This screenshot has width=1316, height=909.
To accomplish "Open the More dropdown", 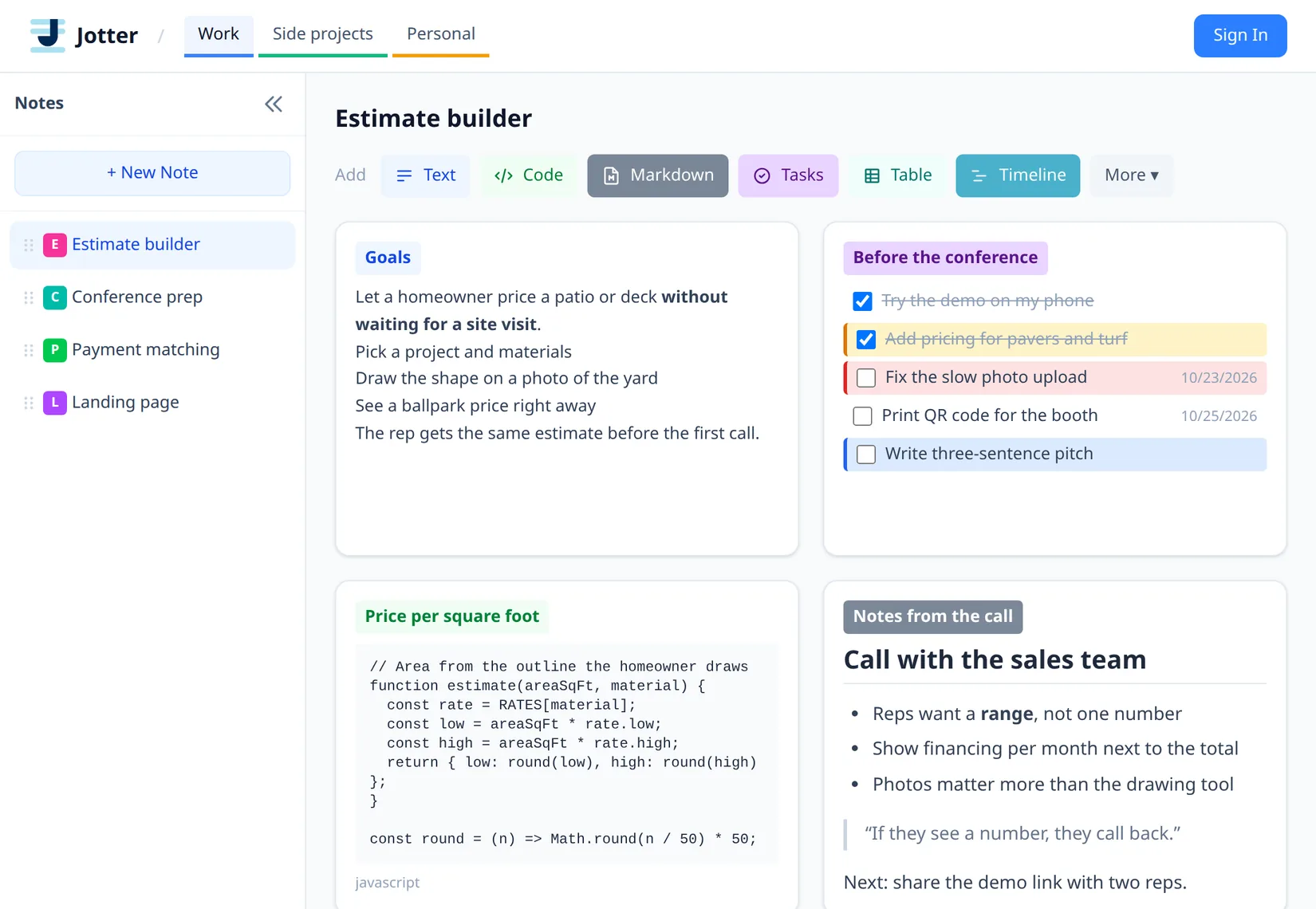I will tap(1131, 175).
